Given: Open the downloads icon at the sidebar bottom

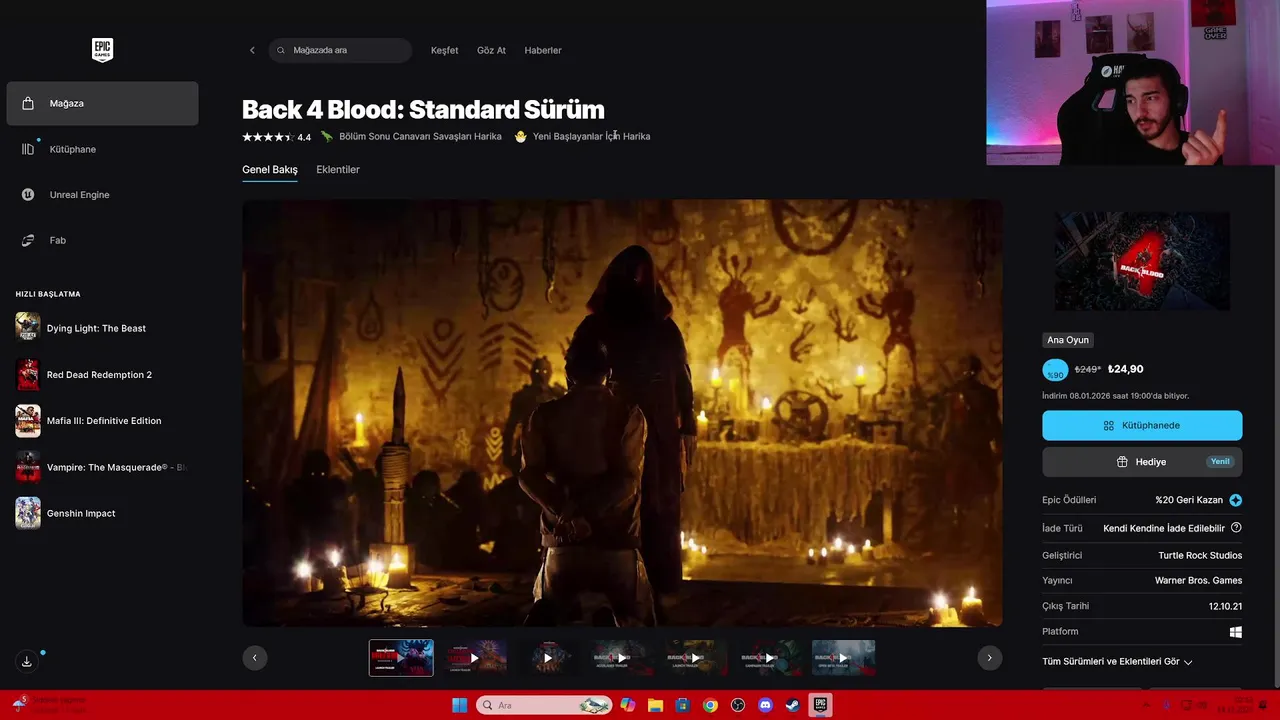Looking at the screenshot, I should coord(27,661).
